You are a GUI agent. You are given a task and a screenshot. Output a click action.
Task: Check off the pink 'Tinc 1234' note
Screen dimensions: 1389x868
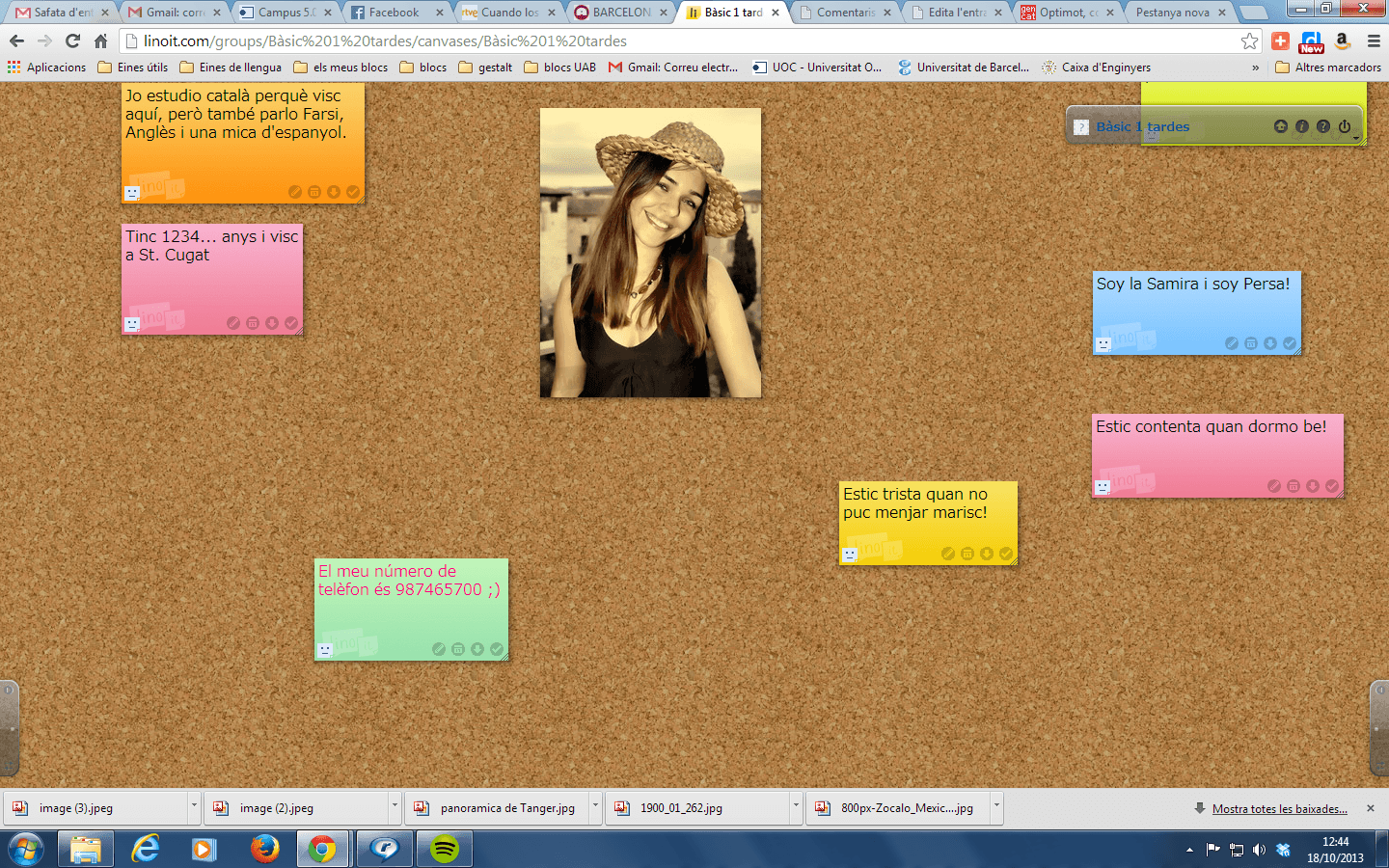(291, 323)
